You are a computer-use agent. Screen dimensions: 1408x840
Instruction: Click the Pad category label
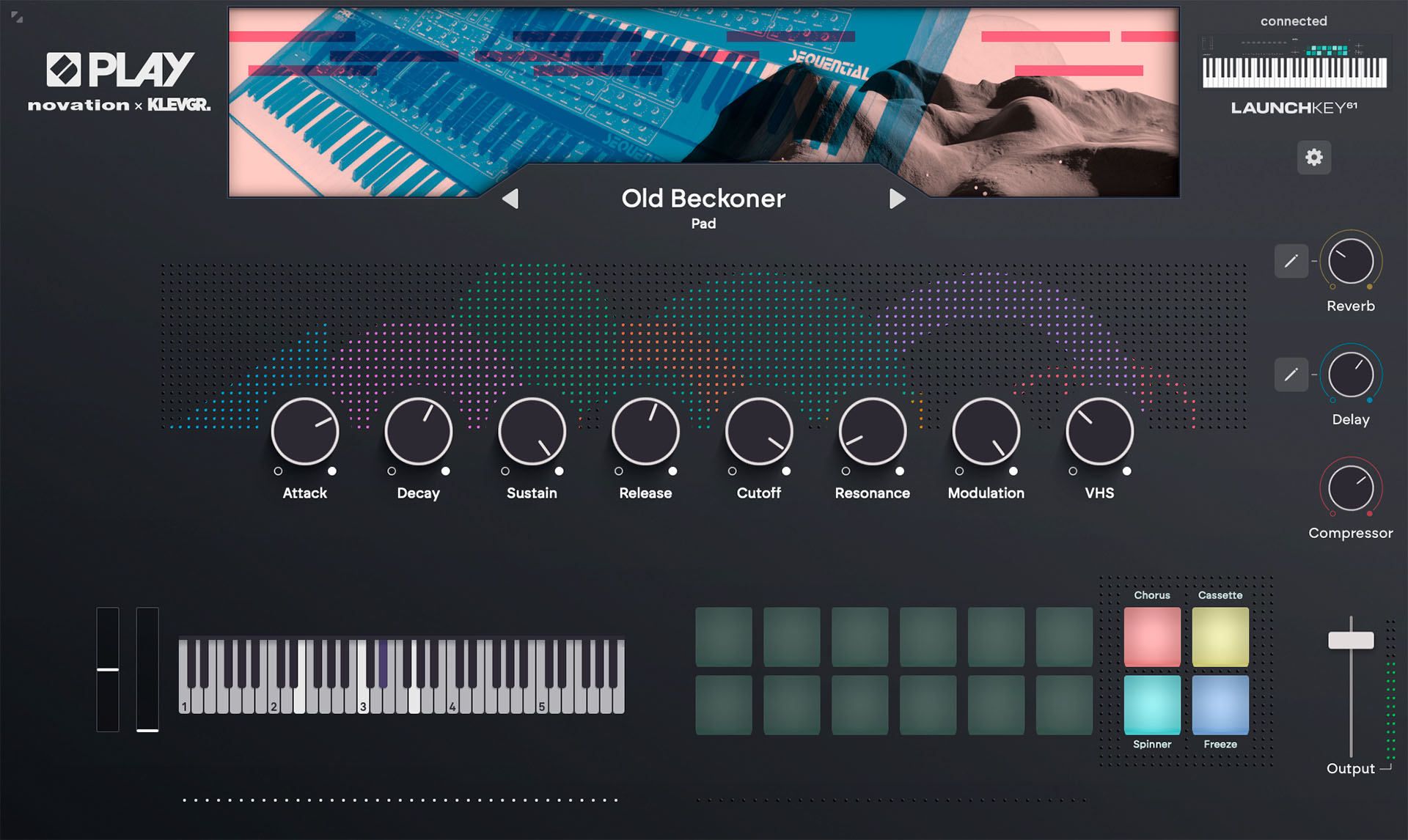703,224
